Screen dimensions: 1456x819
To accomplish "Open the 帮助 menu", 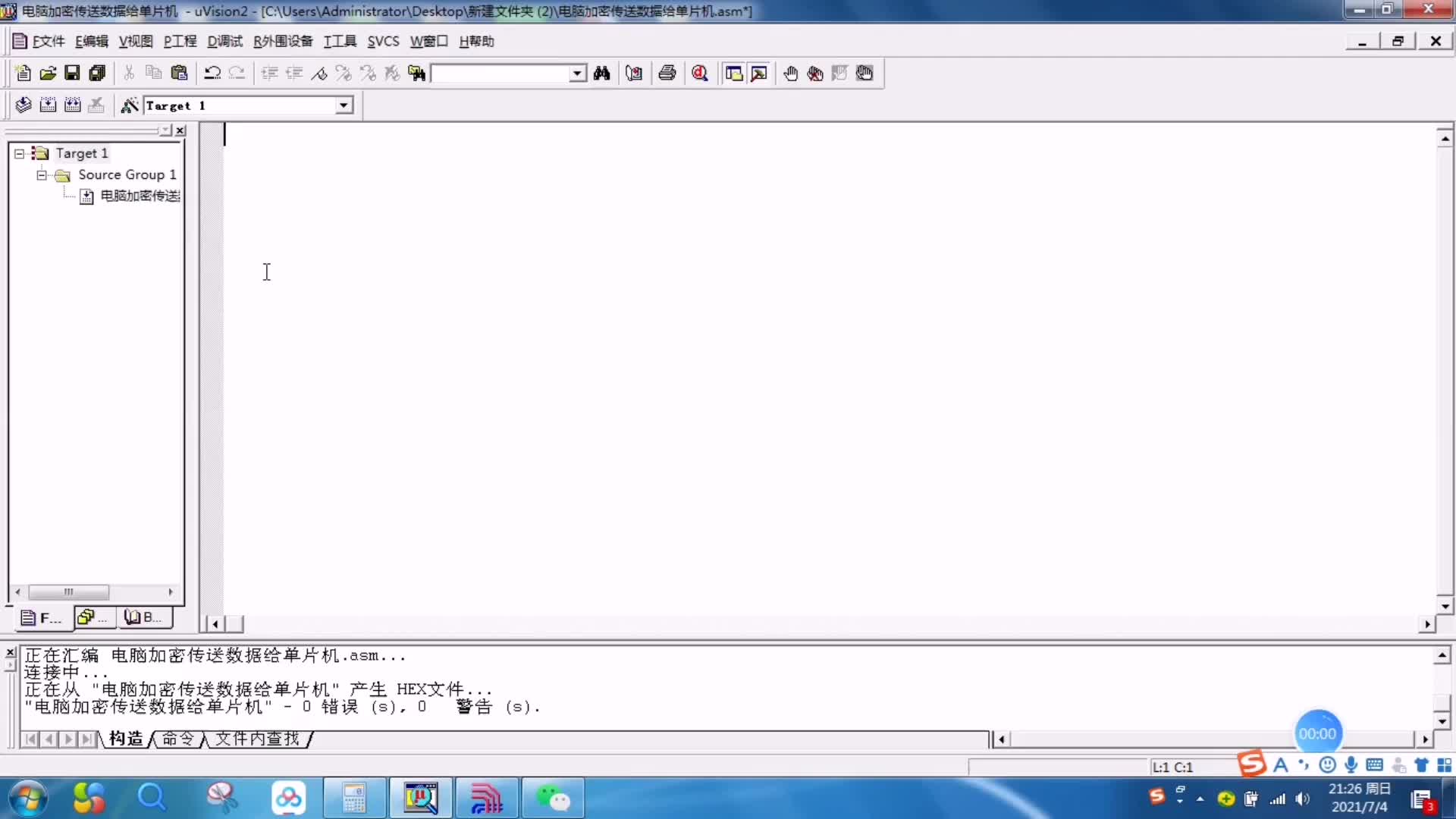I will (x=476, y=41).
